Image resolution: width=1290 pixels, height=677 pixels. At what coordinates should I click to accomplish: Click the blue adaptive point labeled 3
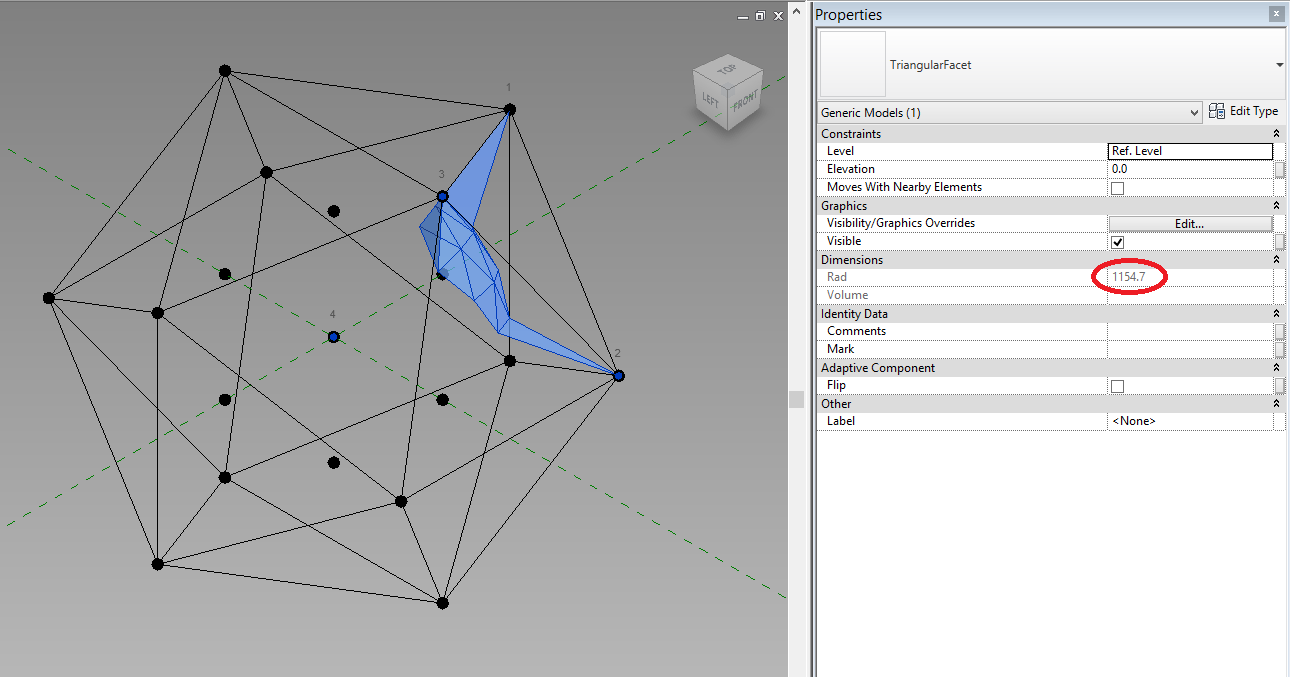coord(441,196)
